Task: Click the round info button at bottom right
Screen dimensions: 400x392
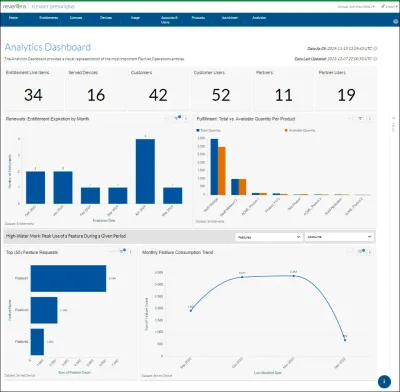Action: pos(384,381)
